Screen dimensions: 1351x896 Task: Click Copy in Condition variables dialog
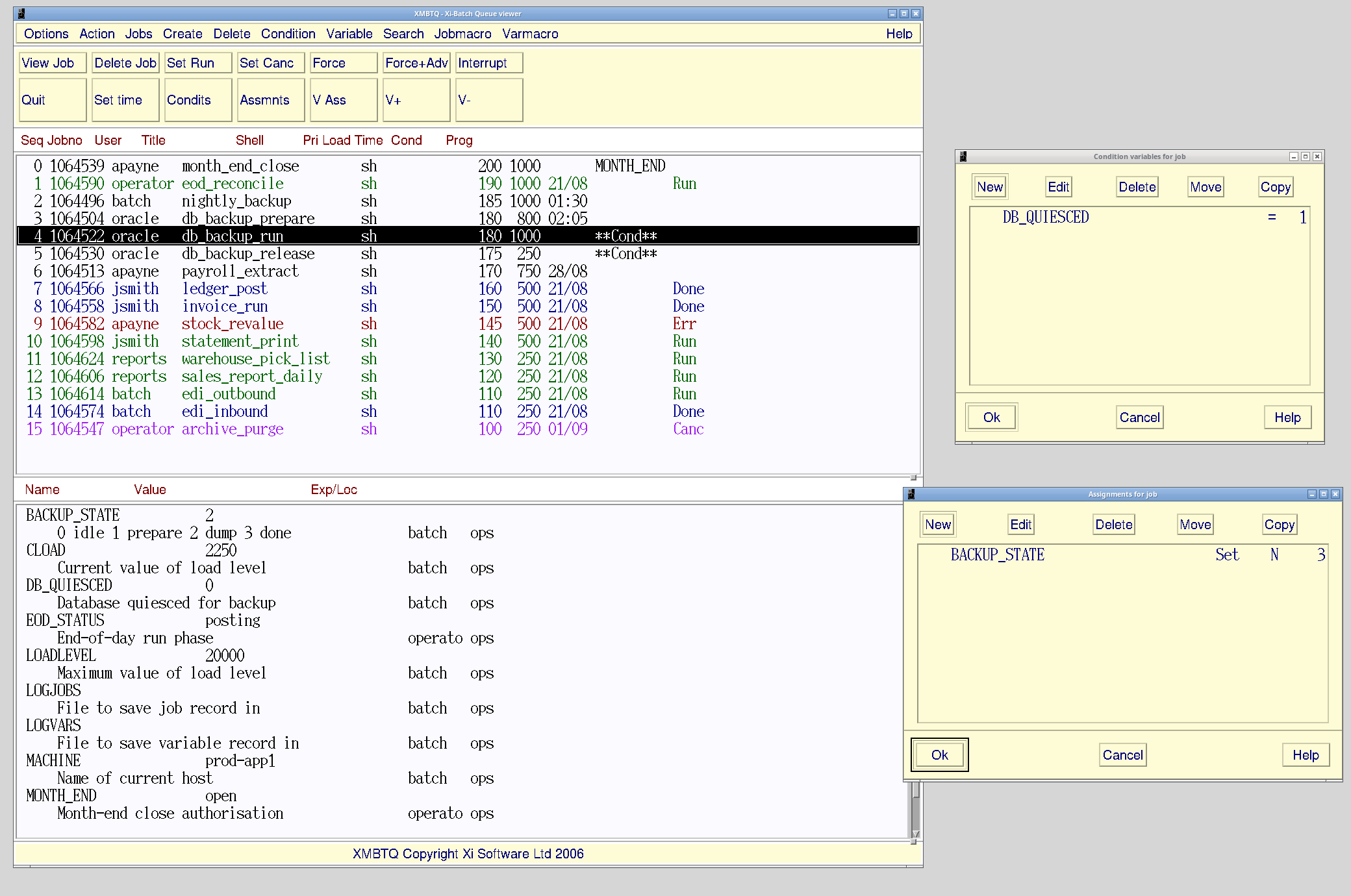[1275, 187]
